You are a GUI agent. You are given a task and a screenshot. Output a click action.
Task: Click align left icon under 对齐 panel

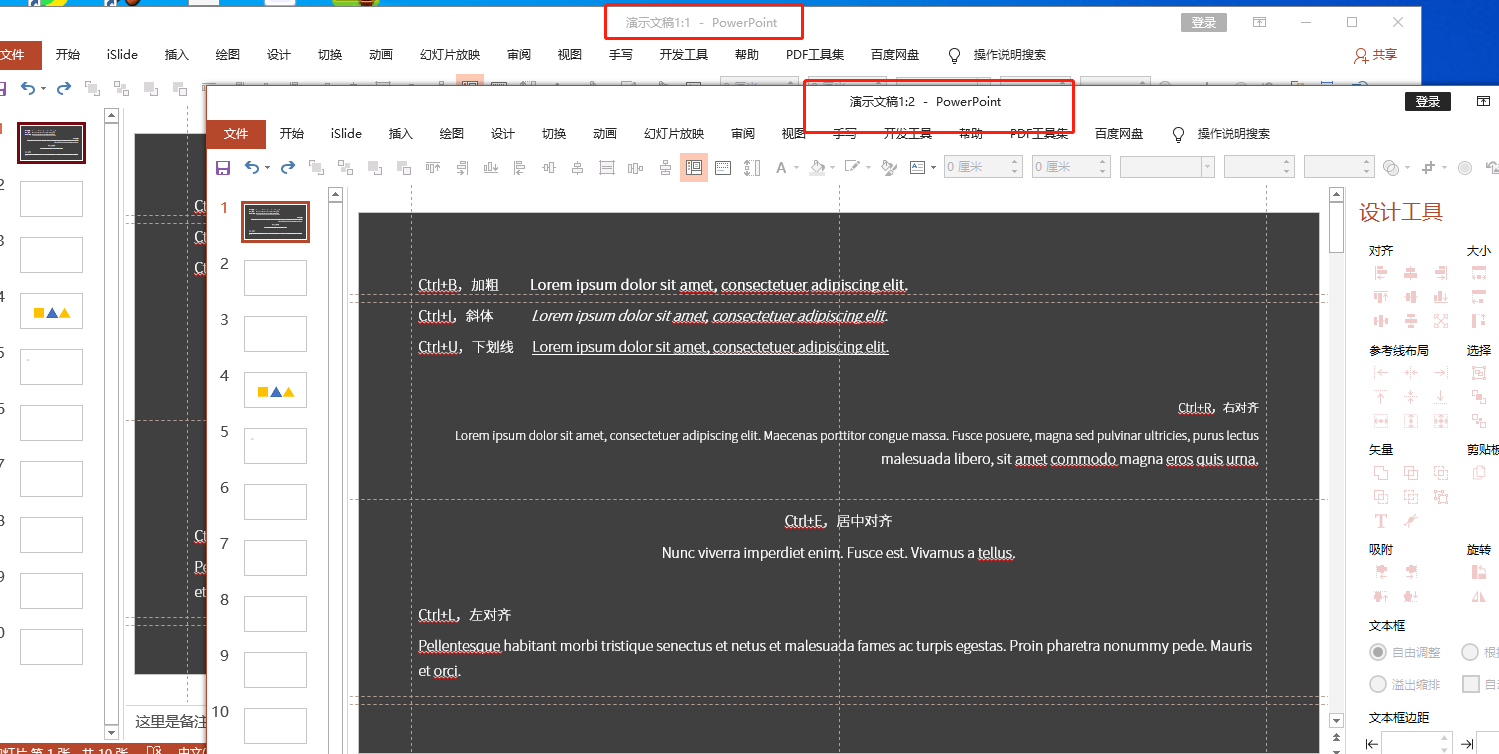[1381, 272]
